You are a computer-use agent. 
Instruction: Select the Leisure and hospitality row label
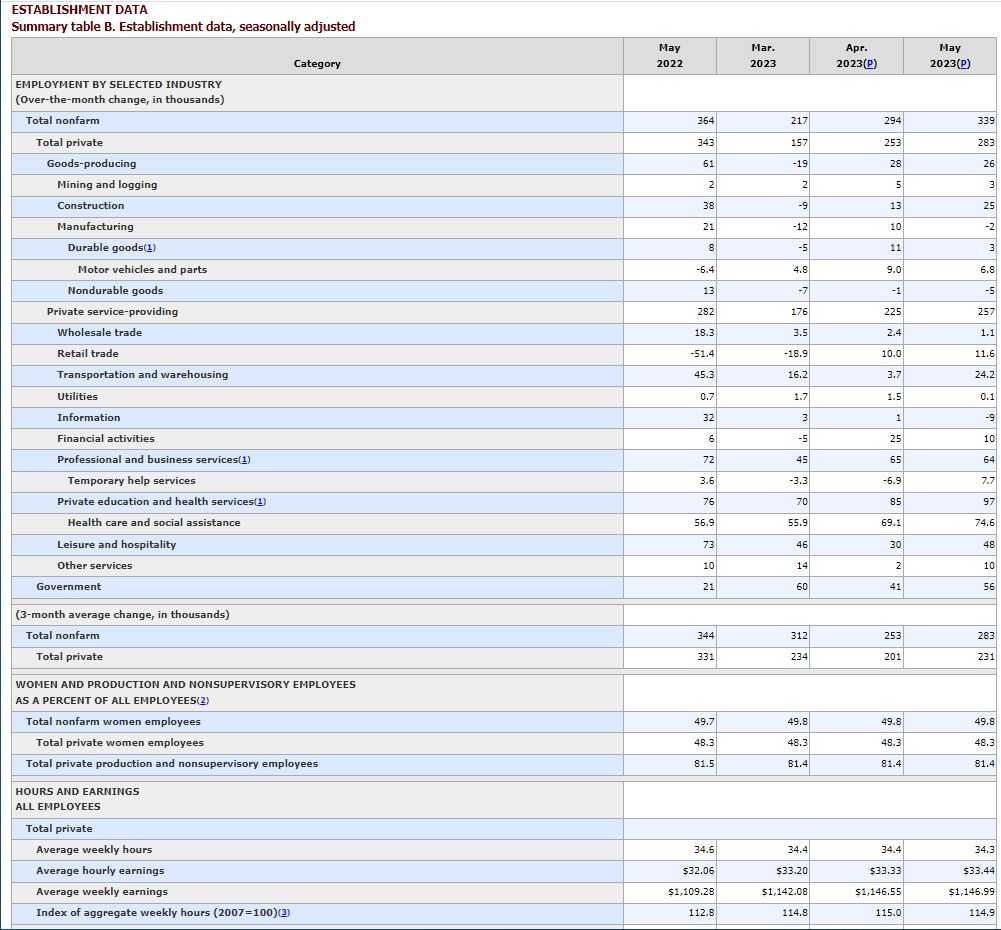116,545
